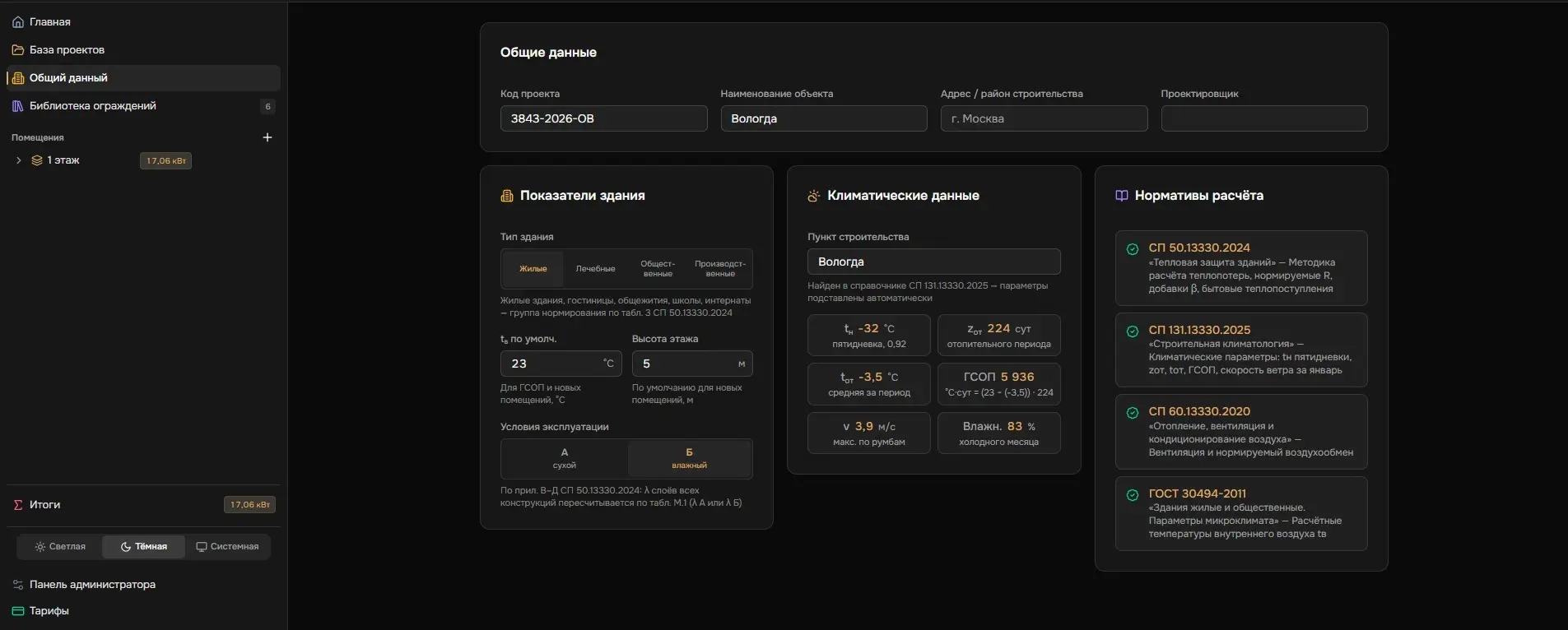The image size is (1568, 630).
Task: Switch theme to Тёмная
Action: [144, 546]
